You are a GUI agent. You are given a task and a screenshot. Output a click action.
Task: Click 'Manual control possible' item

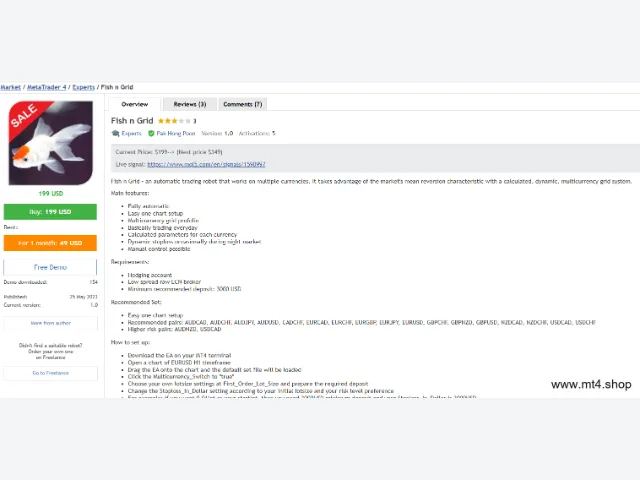(159, 249)
